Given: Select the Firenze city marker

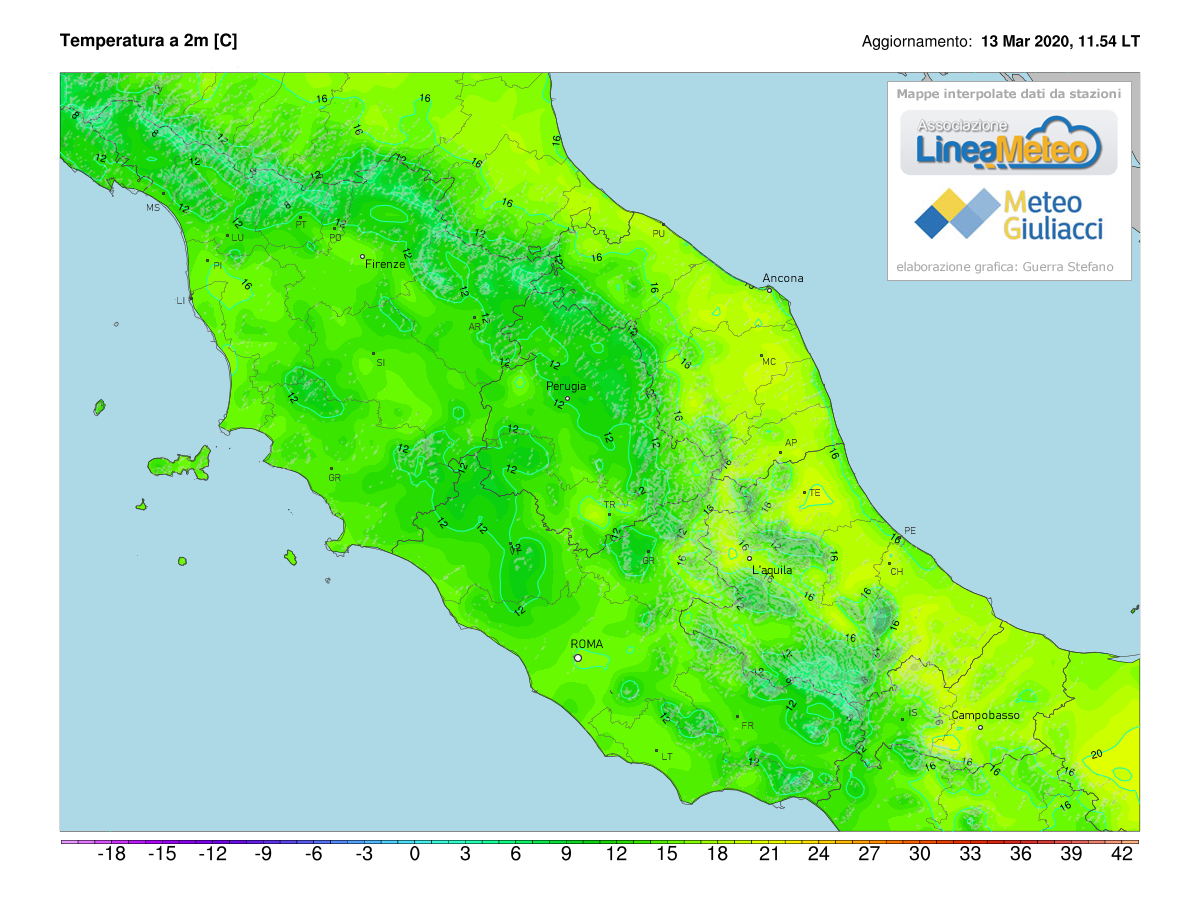Looking at the screenshot, I should tap(363, 256).
